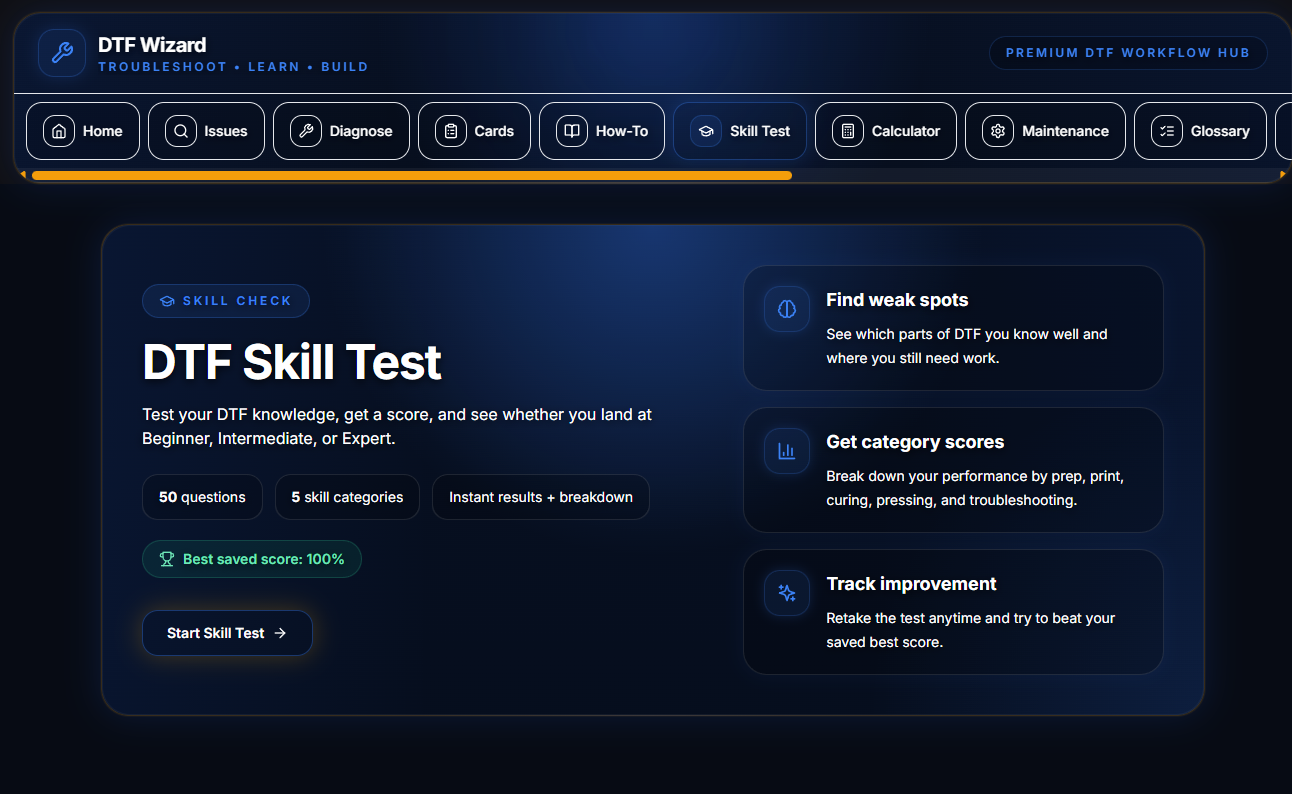Click the orange horizontal navigation scrollbar
Screen dimensions: 1292x794
tap(411, 175)
